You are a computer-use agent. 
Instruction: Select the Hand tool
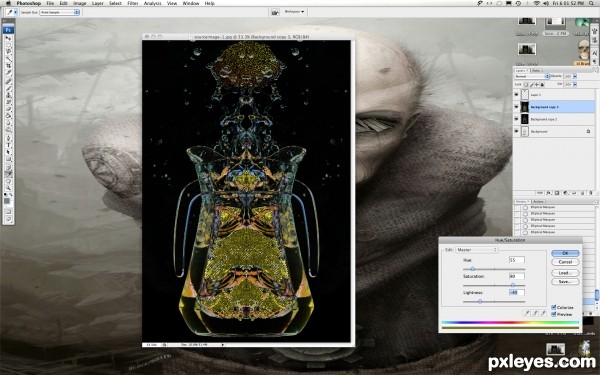[x=8, y=181]
